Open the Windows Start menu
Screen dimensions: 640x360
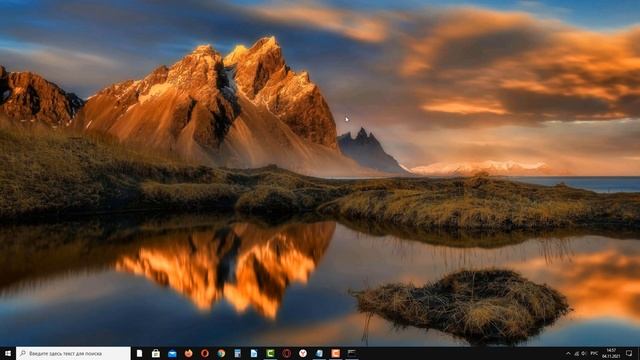[x=7, y=353]
